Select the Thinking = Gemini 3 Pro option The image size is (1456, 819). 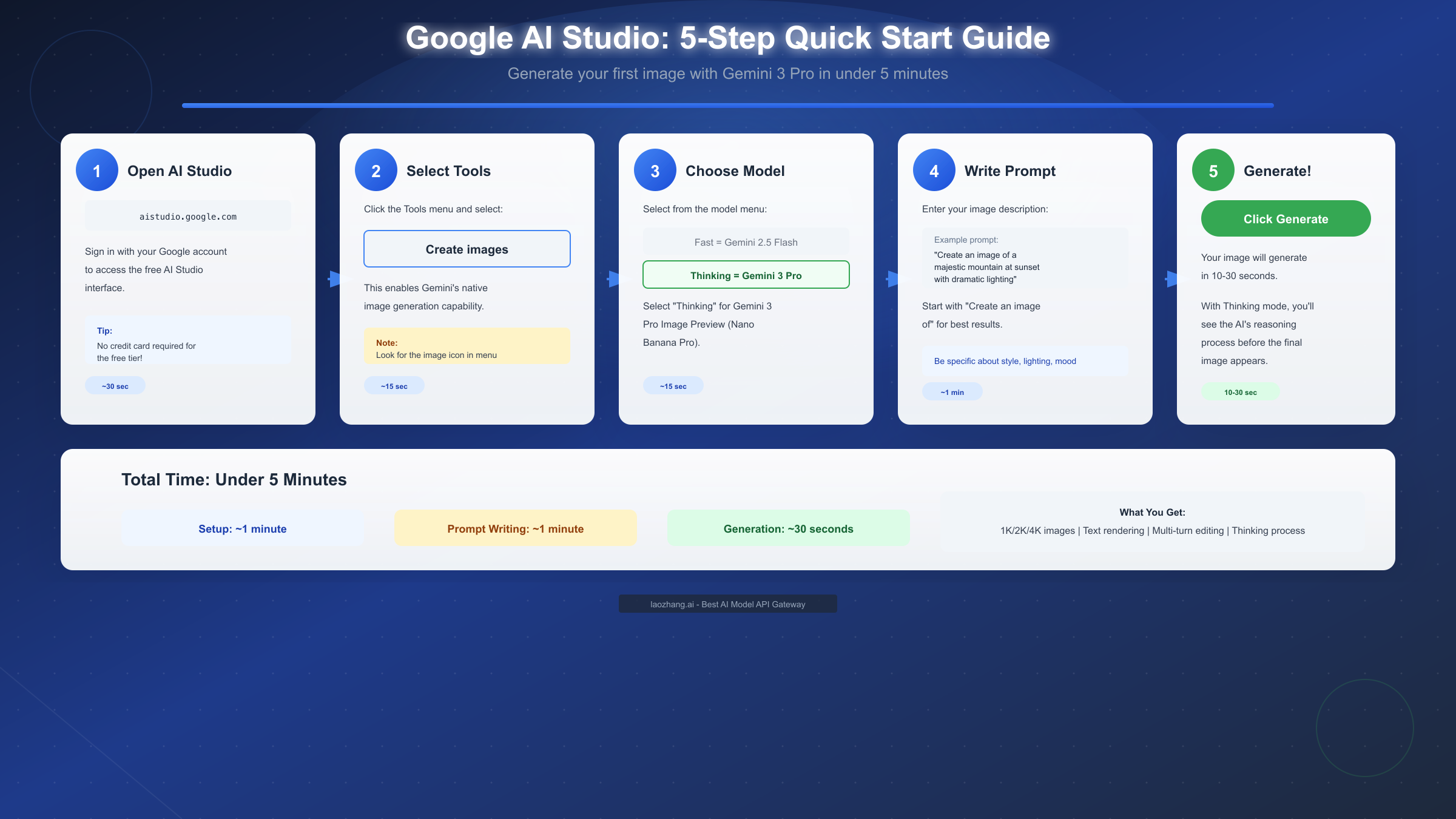pyautogui.click(x=746, y=275)
